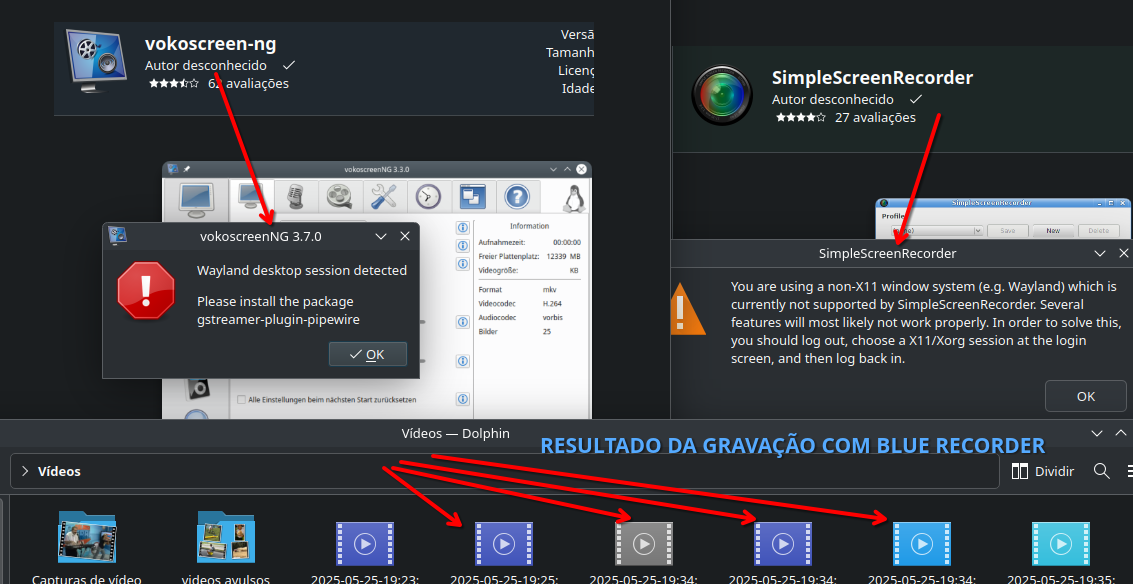Close the SimpleScreenRecorder warning dialog with X

1124,254
